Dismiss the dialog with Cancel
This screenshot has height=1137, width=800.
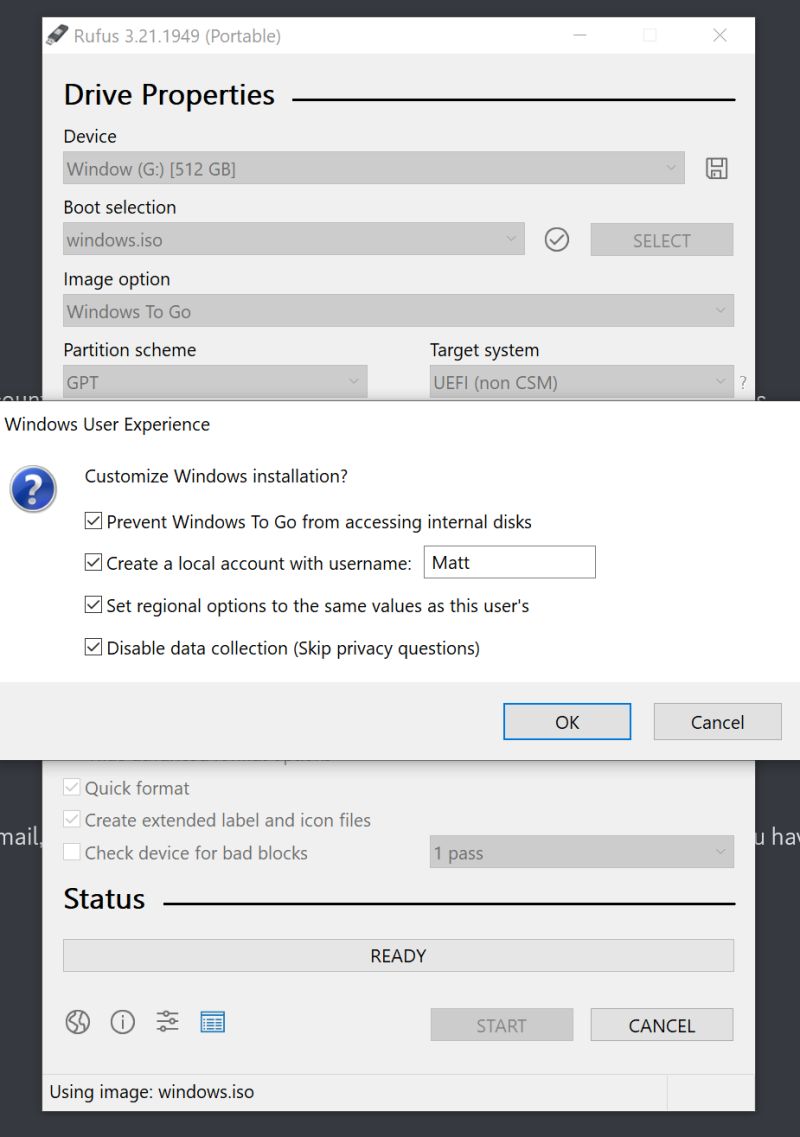point(717,721)
